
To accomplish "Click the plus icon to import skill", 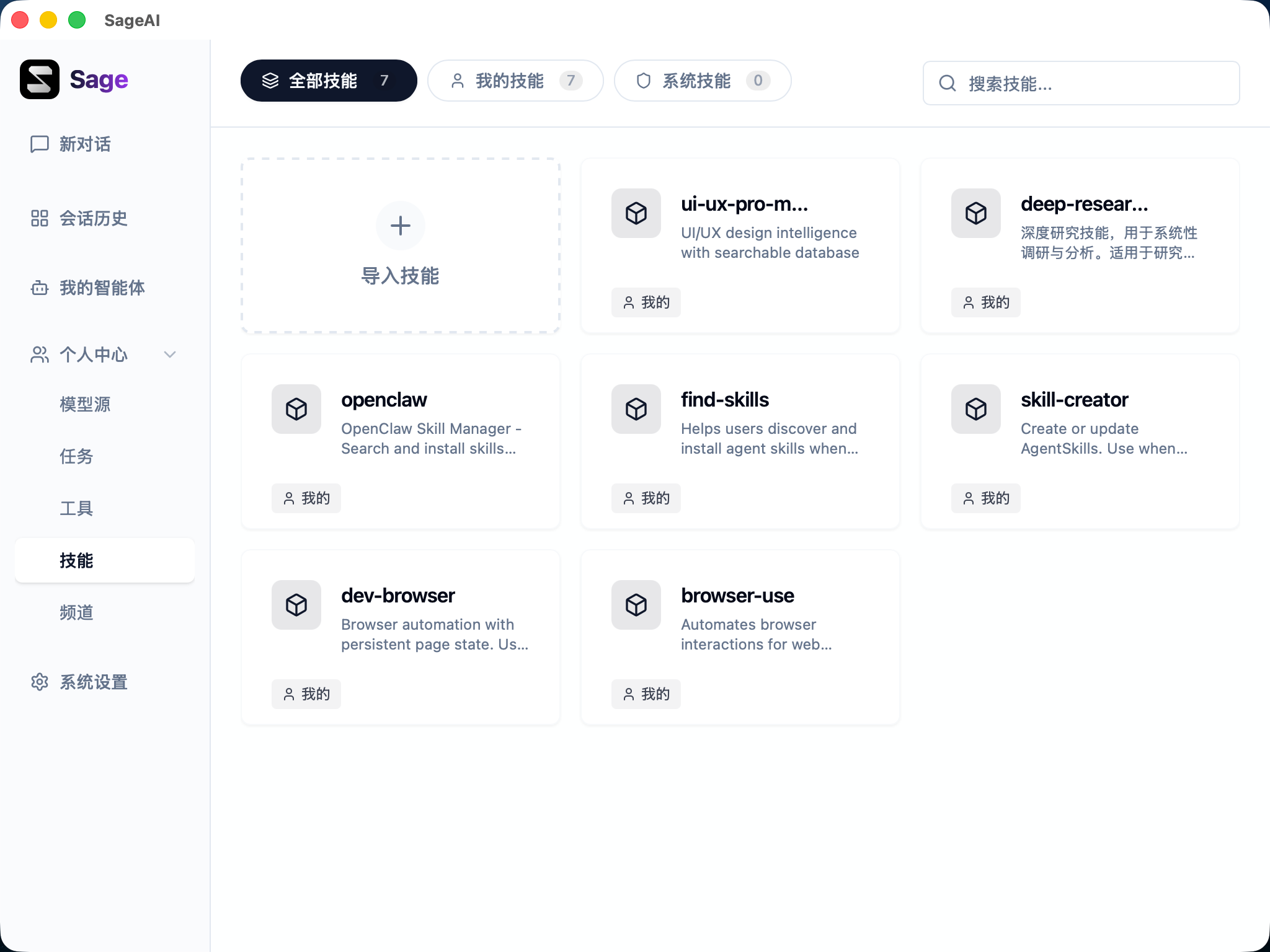I will pyautogui.click(x=400, y=226).
